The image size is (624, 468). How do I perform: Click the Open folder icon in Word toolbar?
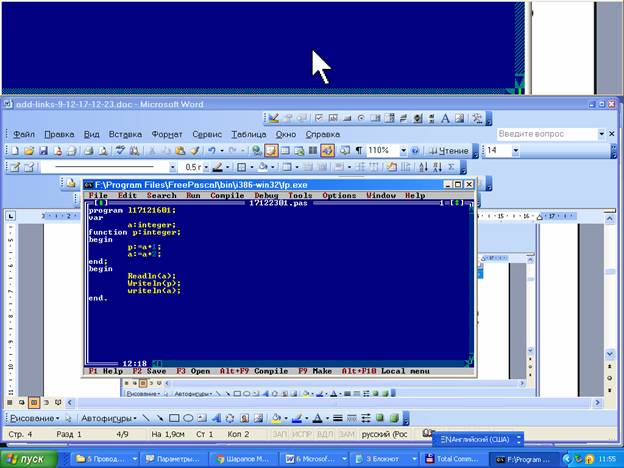pos(29,151)
